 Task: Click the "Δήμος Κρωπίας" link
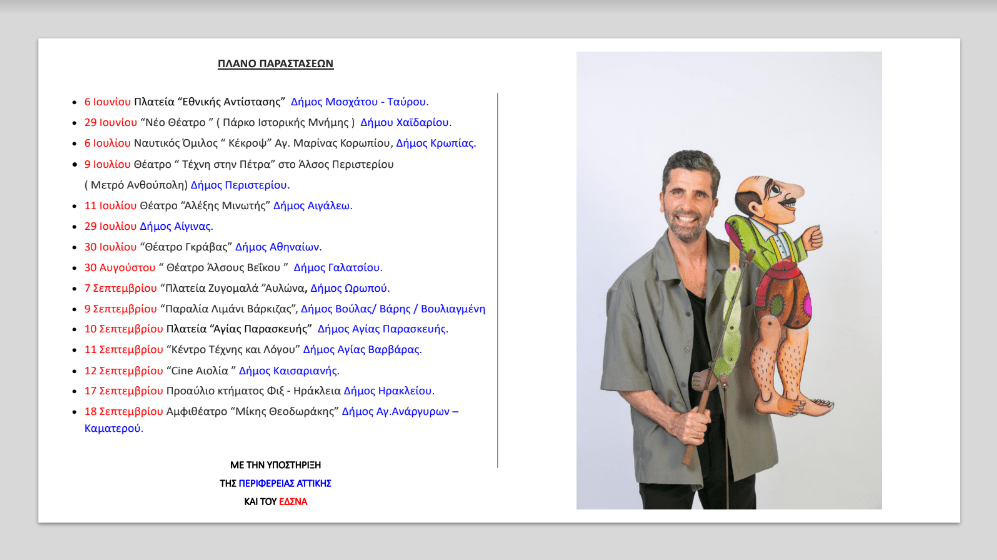[x=435, y=143]
